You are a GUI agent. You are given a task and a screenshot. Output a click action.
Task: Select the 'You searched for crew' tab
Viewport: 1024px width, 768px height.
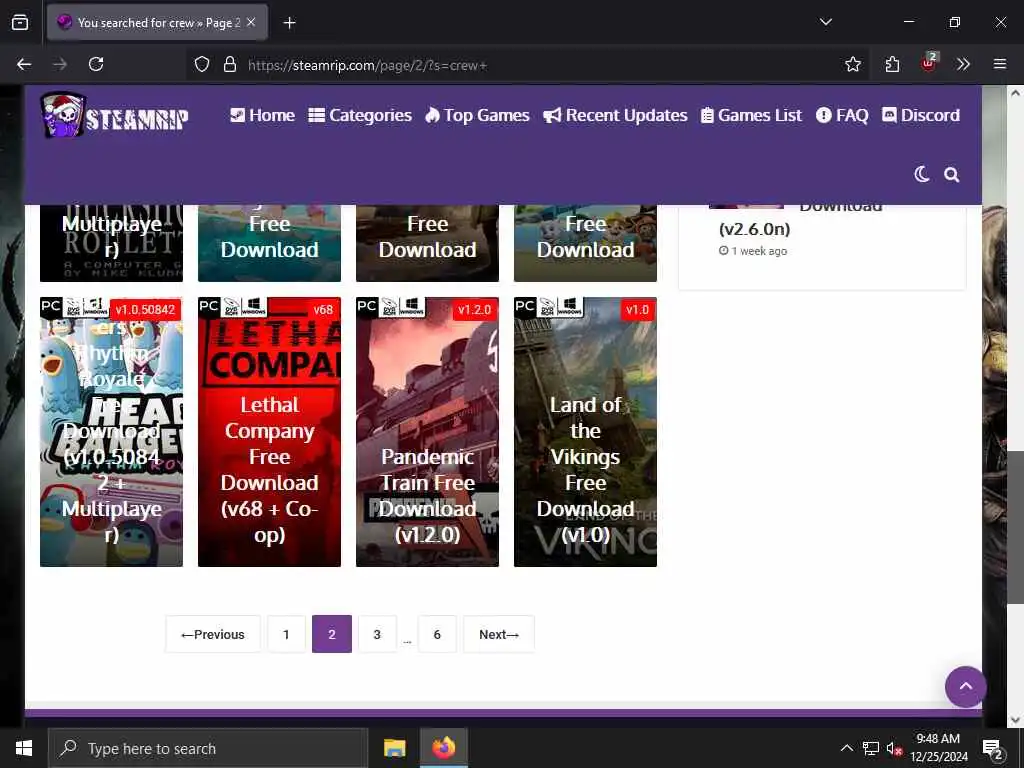(157, 22)
